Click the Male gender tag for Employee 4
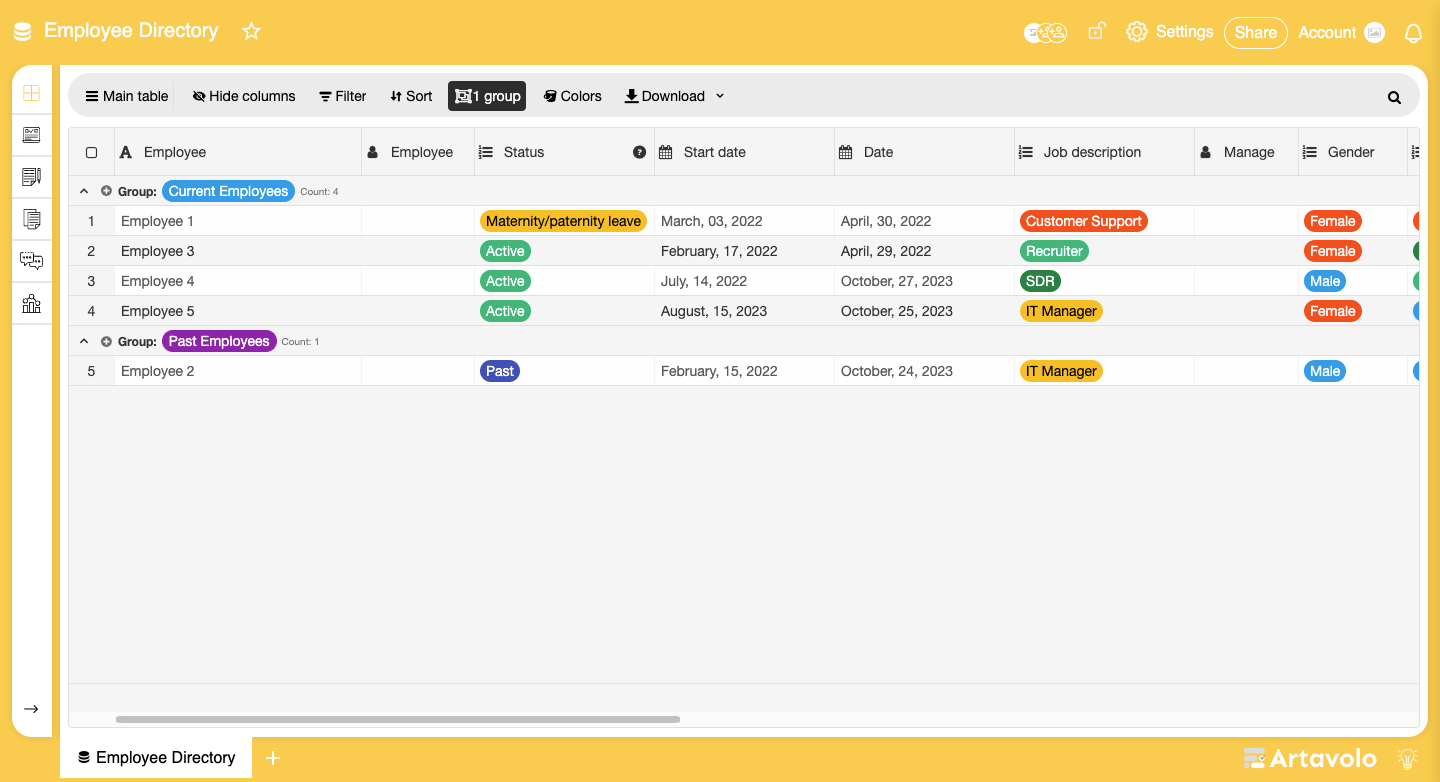The width and height of the screenshot is (1440, 782). 1325,281
